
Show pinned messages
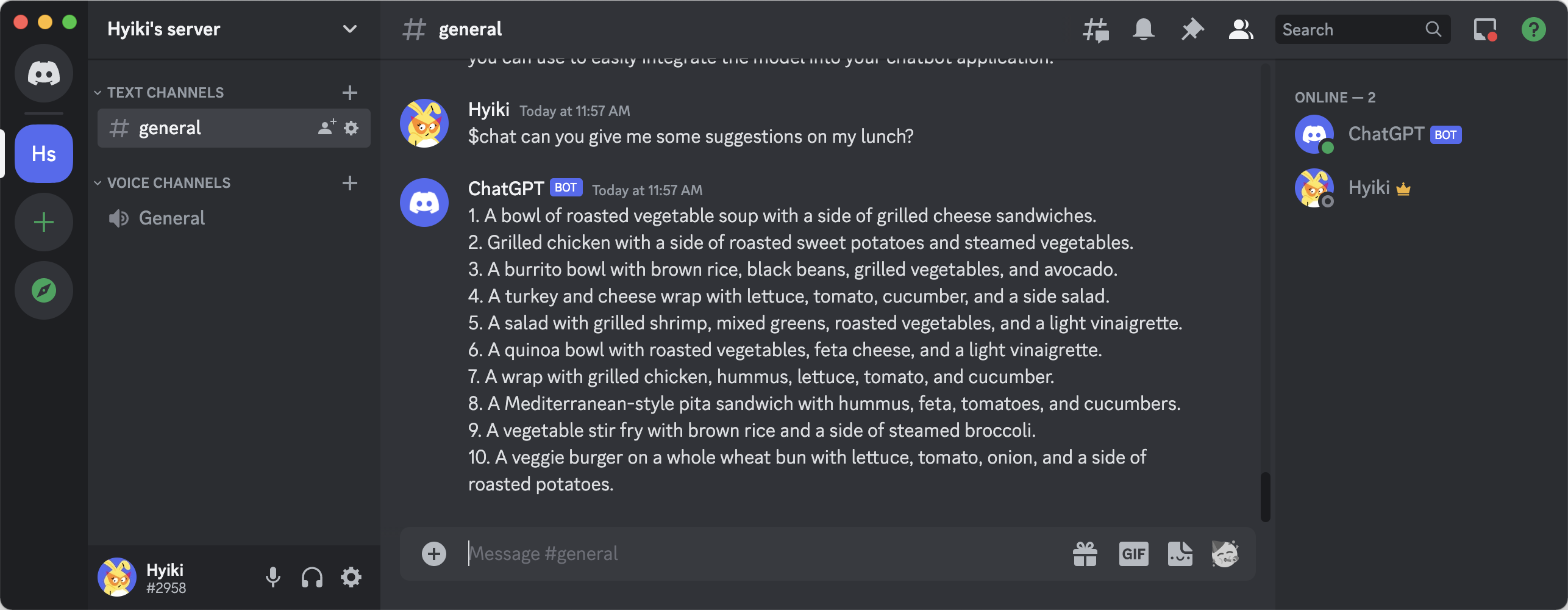click(x=1192, y=29)
